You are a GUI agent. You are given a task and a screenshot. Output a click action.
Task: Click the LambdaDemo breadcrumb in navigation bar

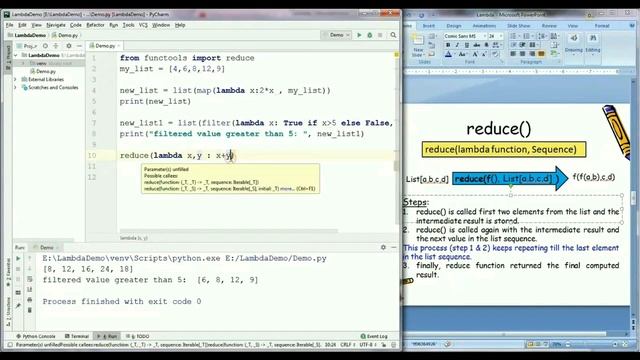(27, 36)
